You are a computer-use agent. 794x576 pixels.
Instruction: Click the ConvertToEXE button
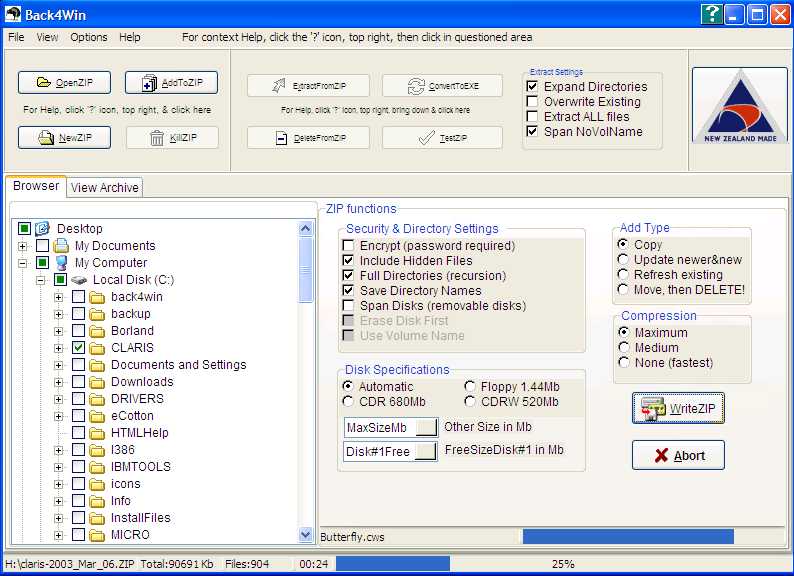[x=442, y=86]
